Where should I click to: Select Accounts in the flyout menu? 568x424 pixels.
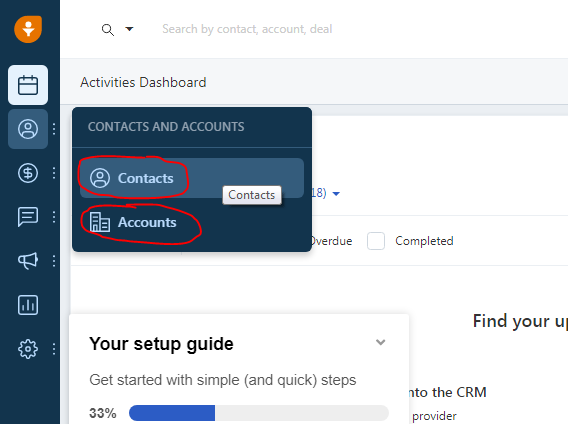(192, 222)
